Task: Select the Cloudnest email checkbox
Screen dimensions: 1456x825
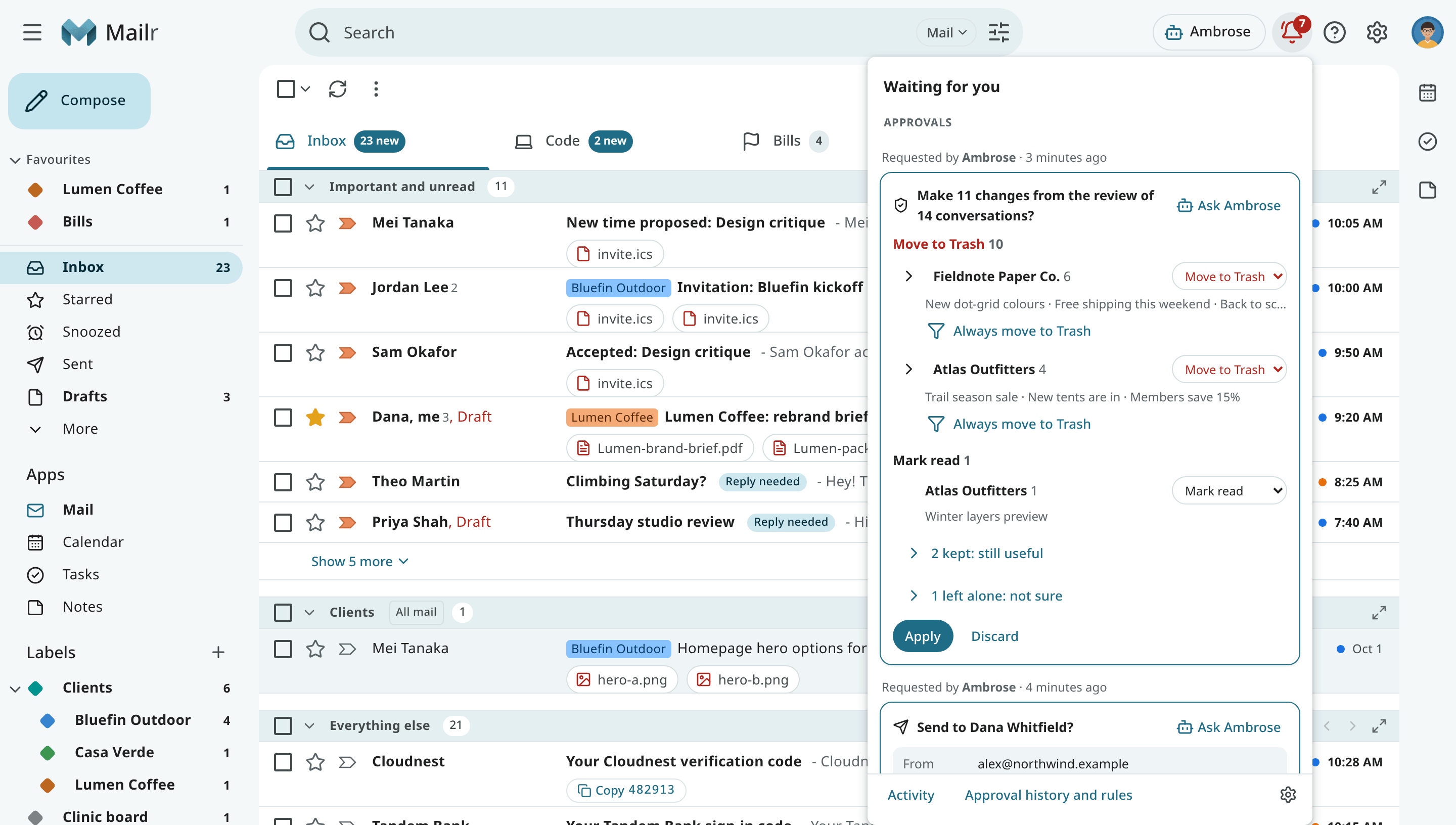Action: (283, 762)
